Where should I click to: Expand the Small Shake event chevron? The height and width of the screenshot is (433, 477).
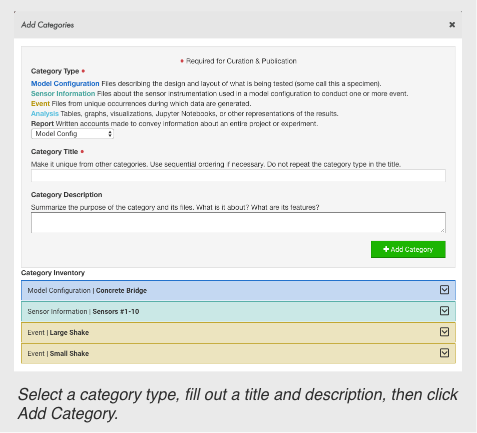pyautogui.click(x=444, y=353)
